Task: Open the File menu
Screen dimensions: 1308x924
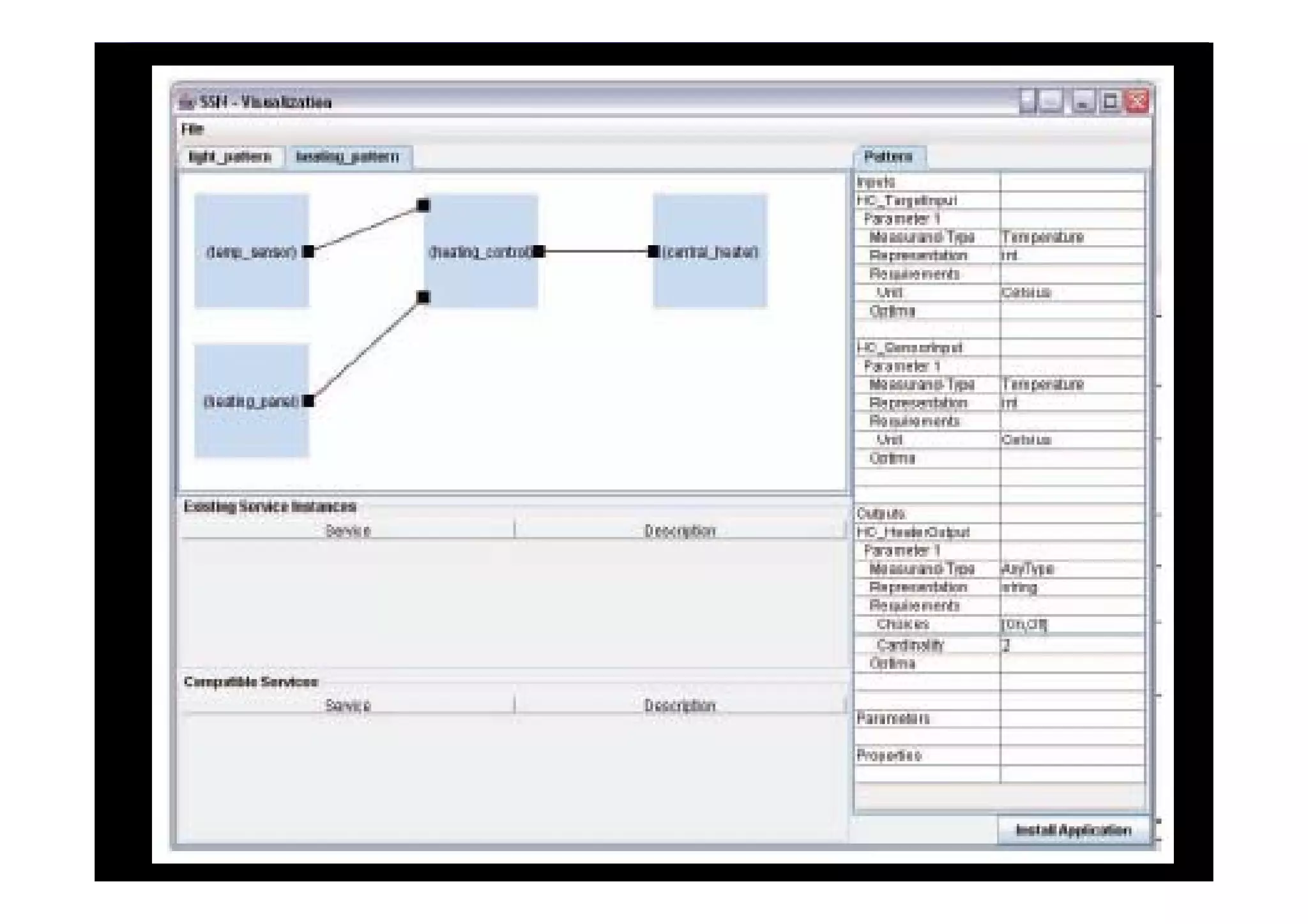Action: coord(192,129)
